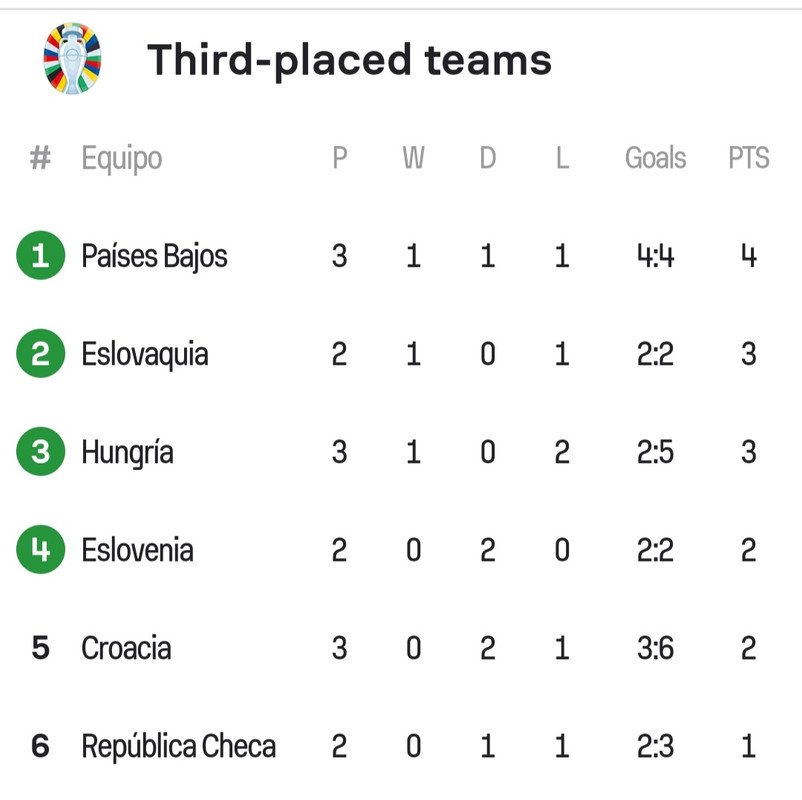
Task: Sort by the Goals column header
Action: point(656,158)
